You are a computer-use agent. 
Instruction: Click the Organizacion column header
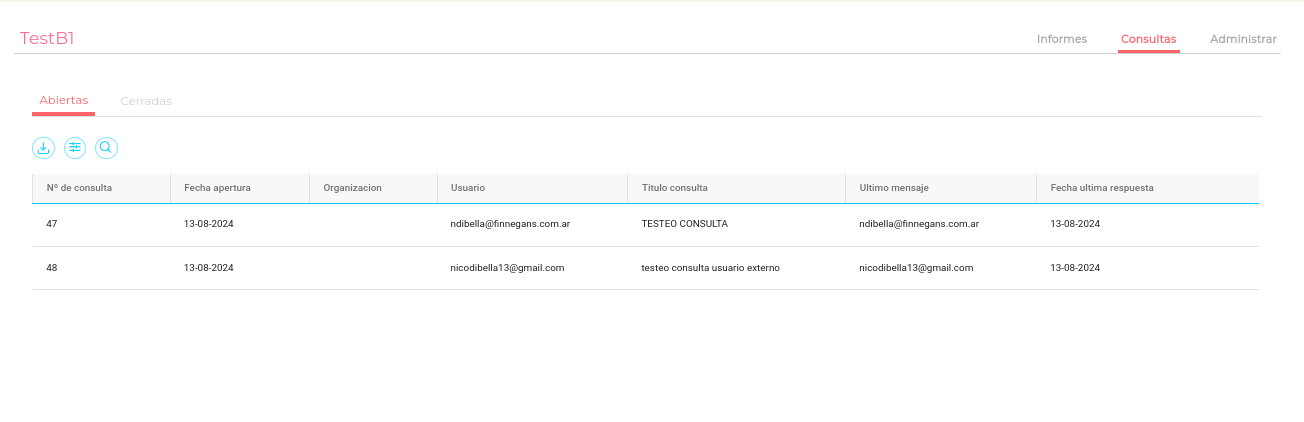pos(352,188)
